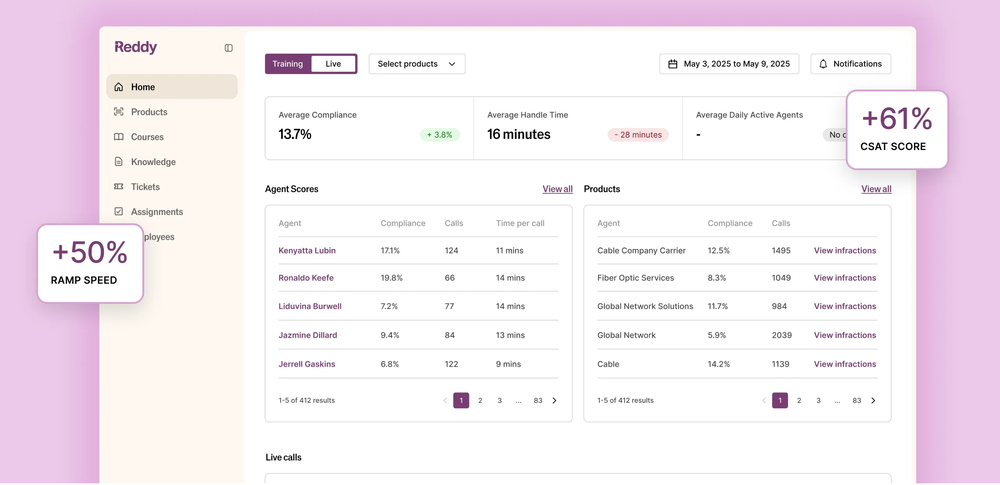The height and width of the screenshot is (485, 1000).
Task: Click the Reddy logo
Action: coord(135,47)
